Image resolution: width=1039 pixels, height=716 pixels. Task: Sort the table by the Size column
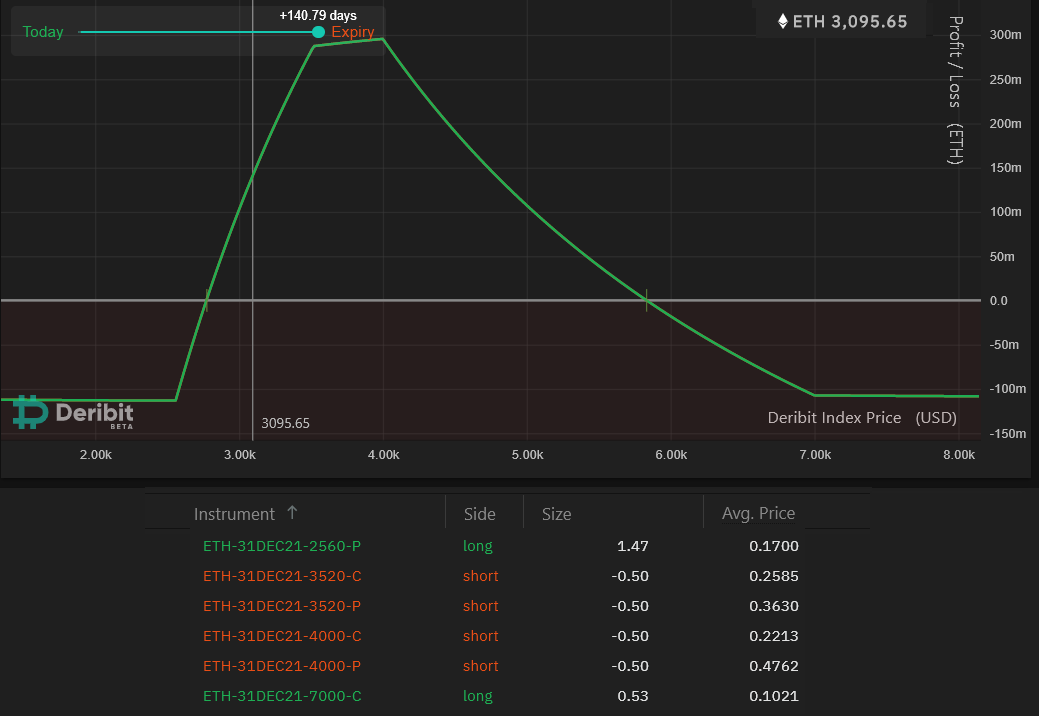(x=556, y=514)
